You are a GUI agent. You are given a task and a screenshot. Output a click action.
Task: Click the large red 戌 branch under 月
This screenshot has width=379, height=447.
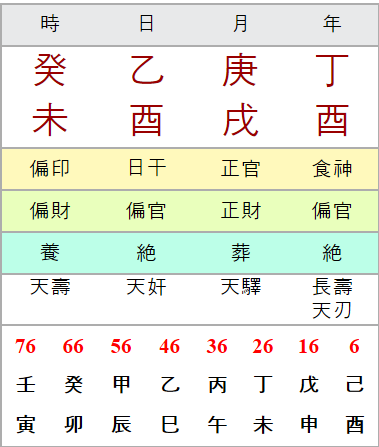240,119
